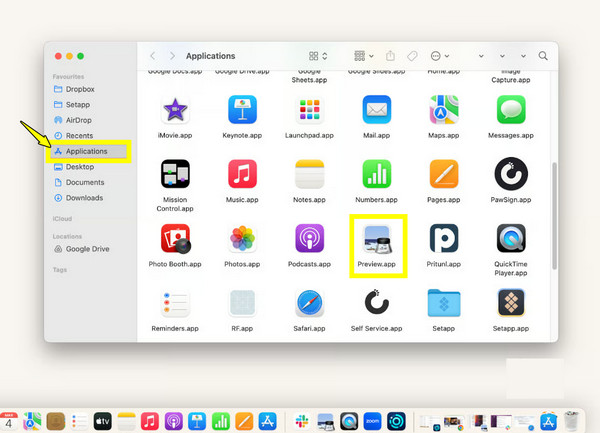Open the iMovie.app icon
The height and width of the screenshot is (433, 600).
(x=175, y=110)
